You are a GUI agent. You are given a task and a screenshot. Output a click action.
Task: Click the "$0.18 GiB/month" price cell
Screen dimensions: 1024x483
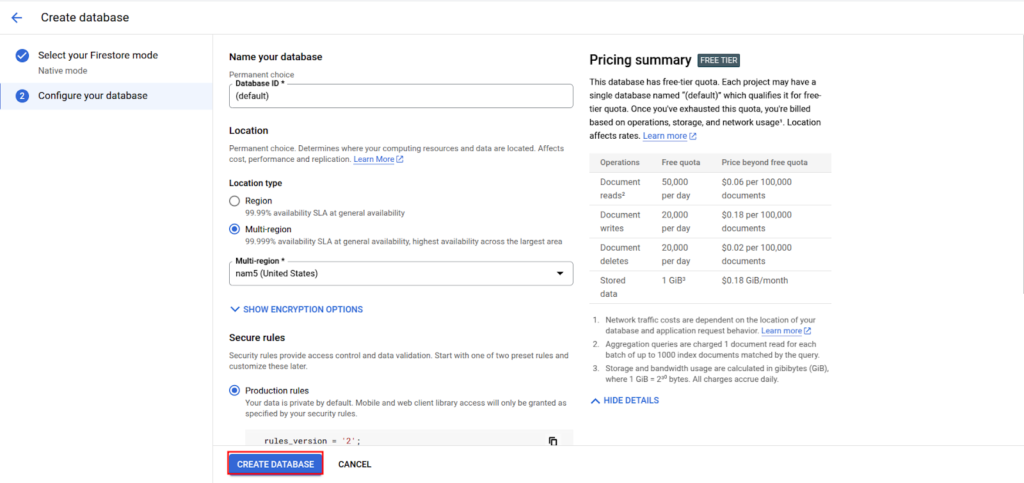tap(755, 281)
